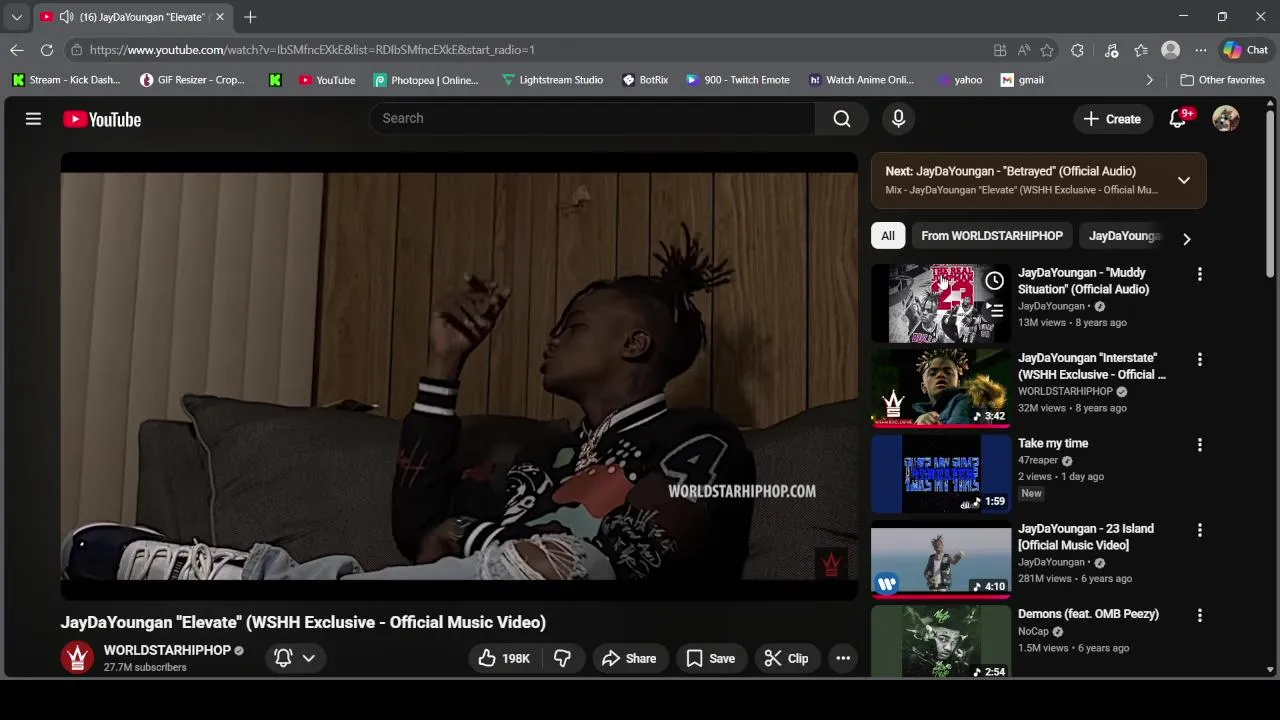Go to YouTube home via the logo
This screenshot has width=1280, height=720.
click(x=102, y=119)
